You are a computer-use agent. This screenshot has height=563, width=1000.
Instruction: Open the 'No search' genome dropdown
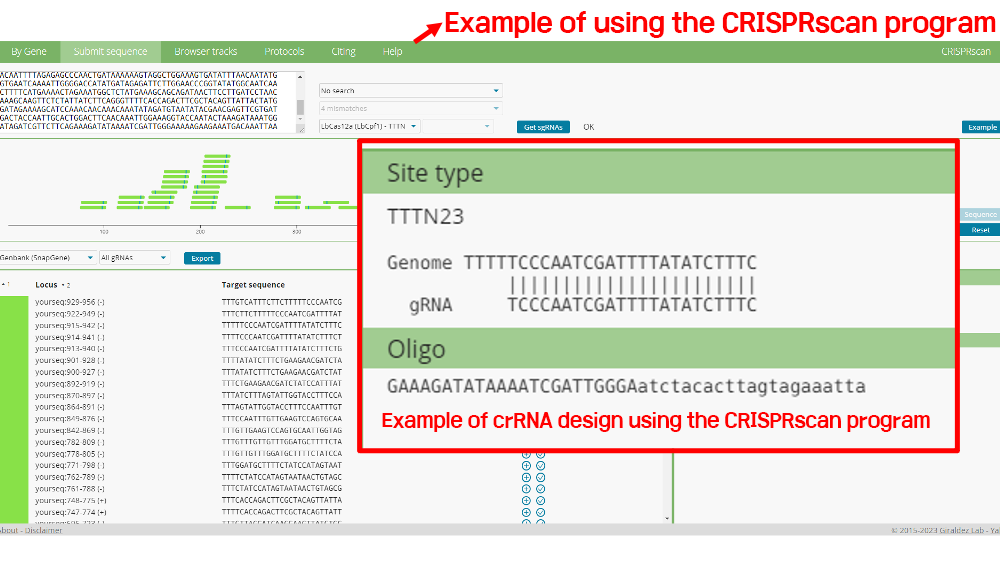point(411,91)
